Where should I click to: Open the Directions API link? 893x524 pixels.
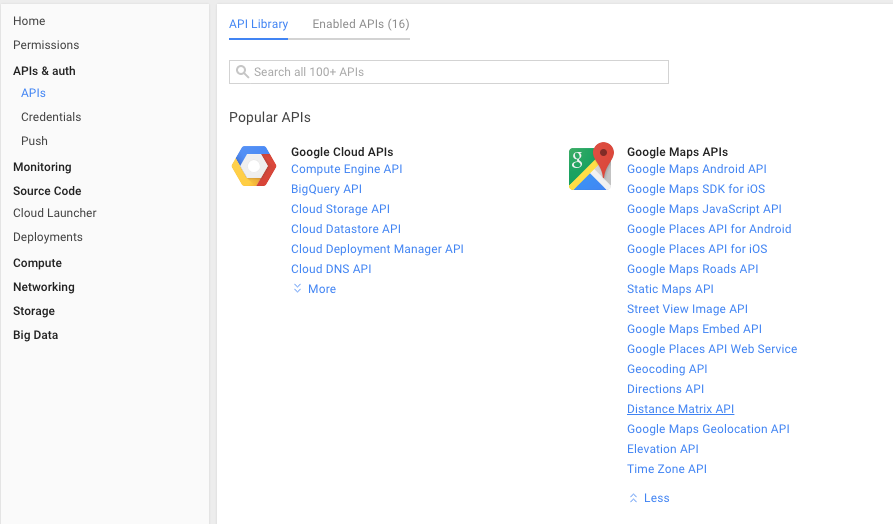pyautogui.click(x=666, y=389)
